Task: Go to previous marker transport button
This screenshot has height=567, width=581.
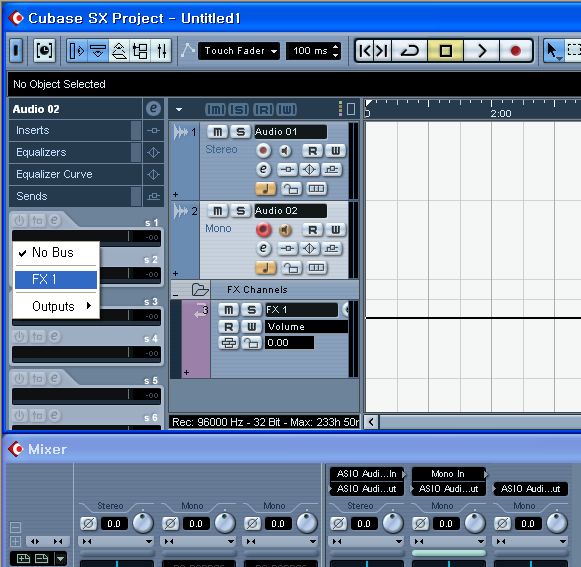Action: coord(365,50)
